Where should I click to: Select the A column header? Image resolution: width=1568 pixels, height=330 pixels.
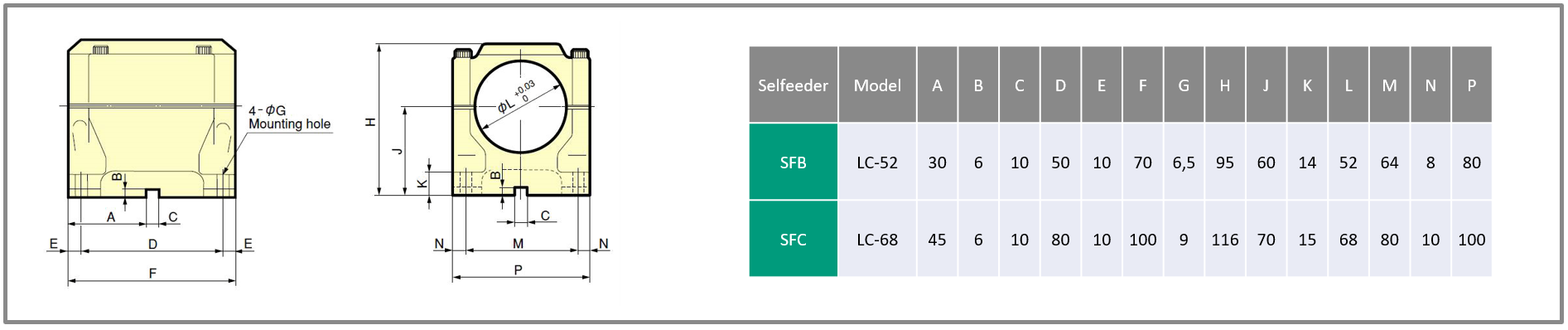937,85
